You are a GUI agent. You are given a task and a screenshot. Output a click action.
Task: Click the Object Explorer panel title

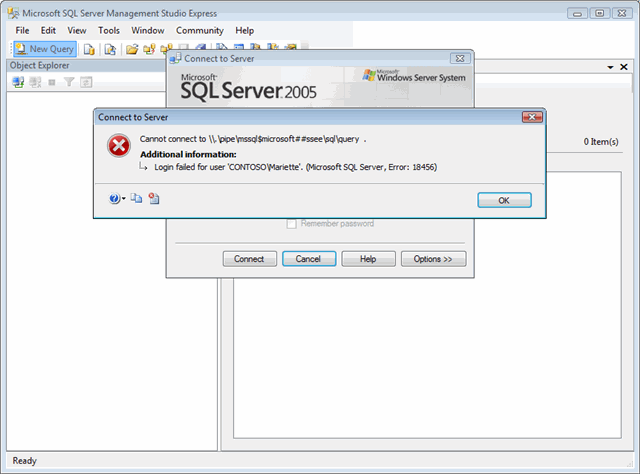pyautogui.click(x=40, y=65)
